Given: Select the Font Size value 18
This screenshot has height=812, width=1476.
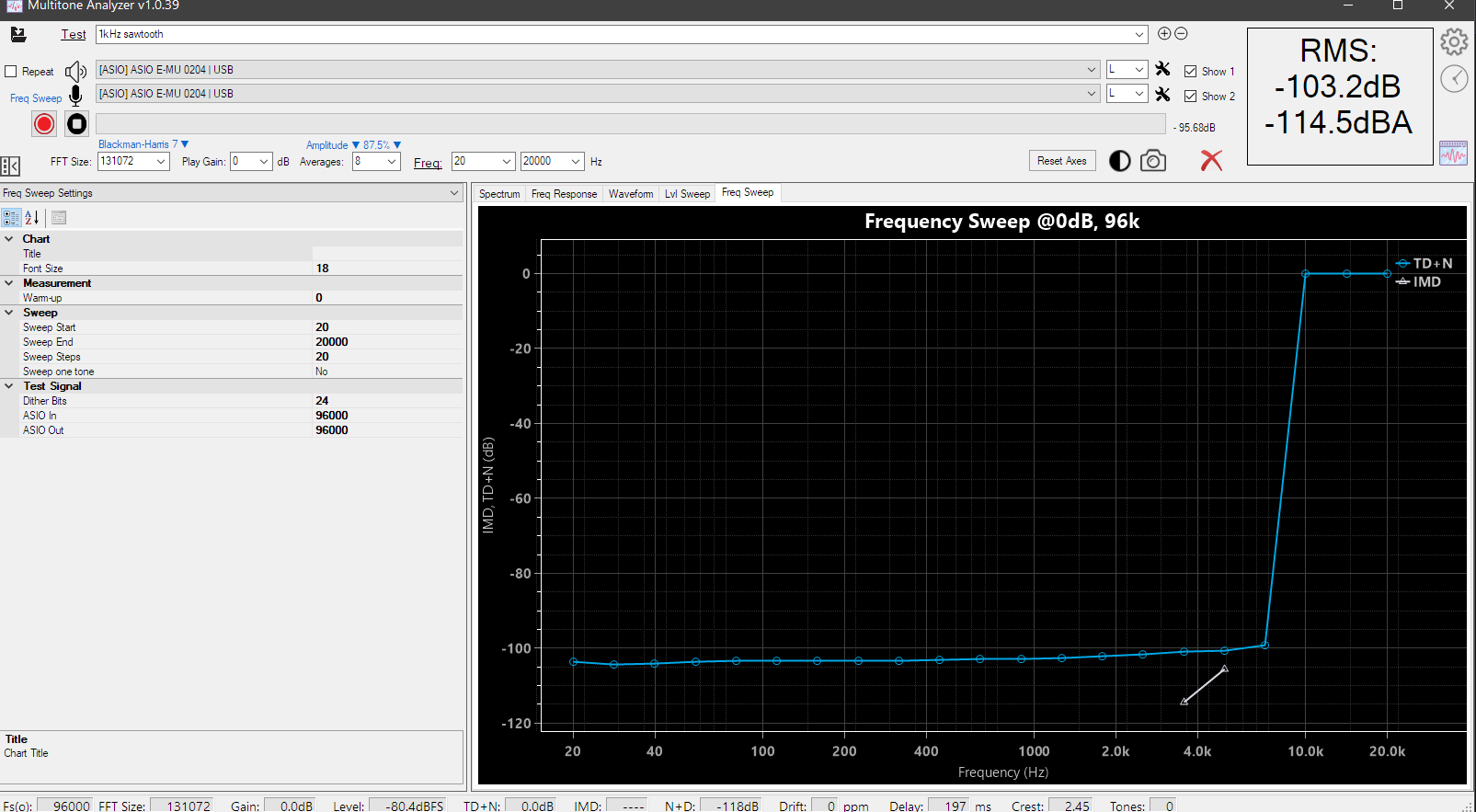Looking at the screenshot, I should [x=387, y=269].
